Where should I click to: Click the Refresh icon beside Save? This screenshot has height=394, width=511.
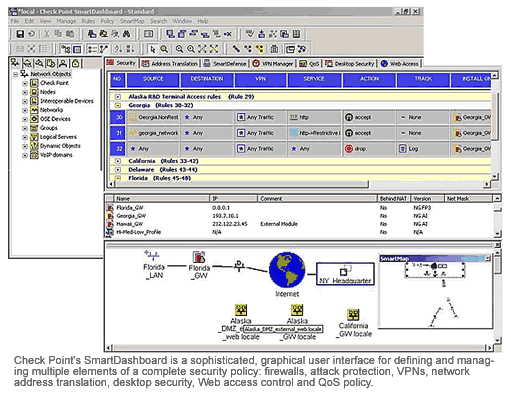pyautogui.click(x=31, y=34)
